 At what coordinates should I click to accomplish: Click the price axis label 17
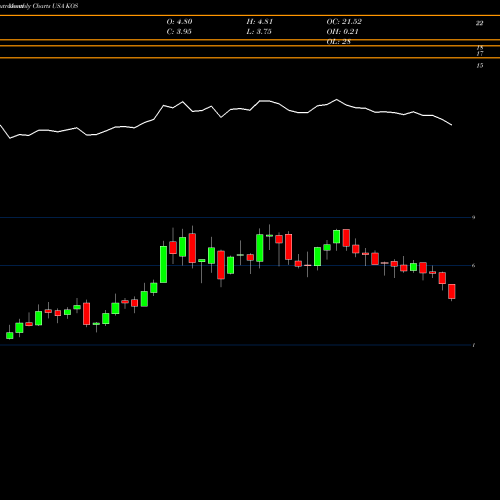480,53
